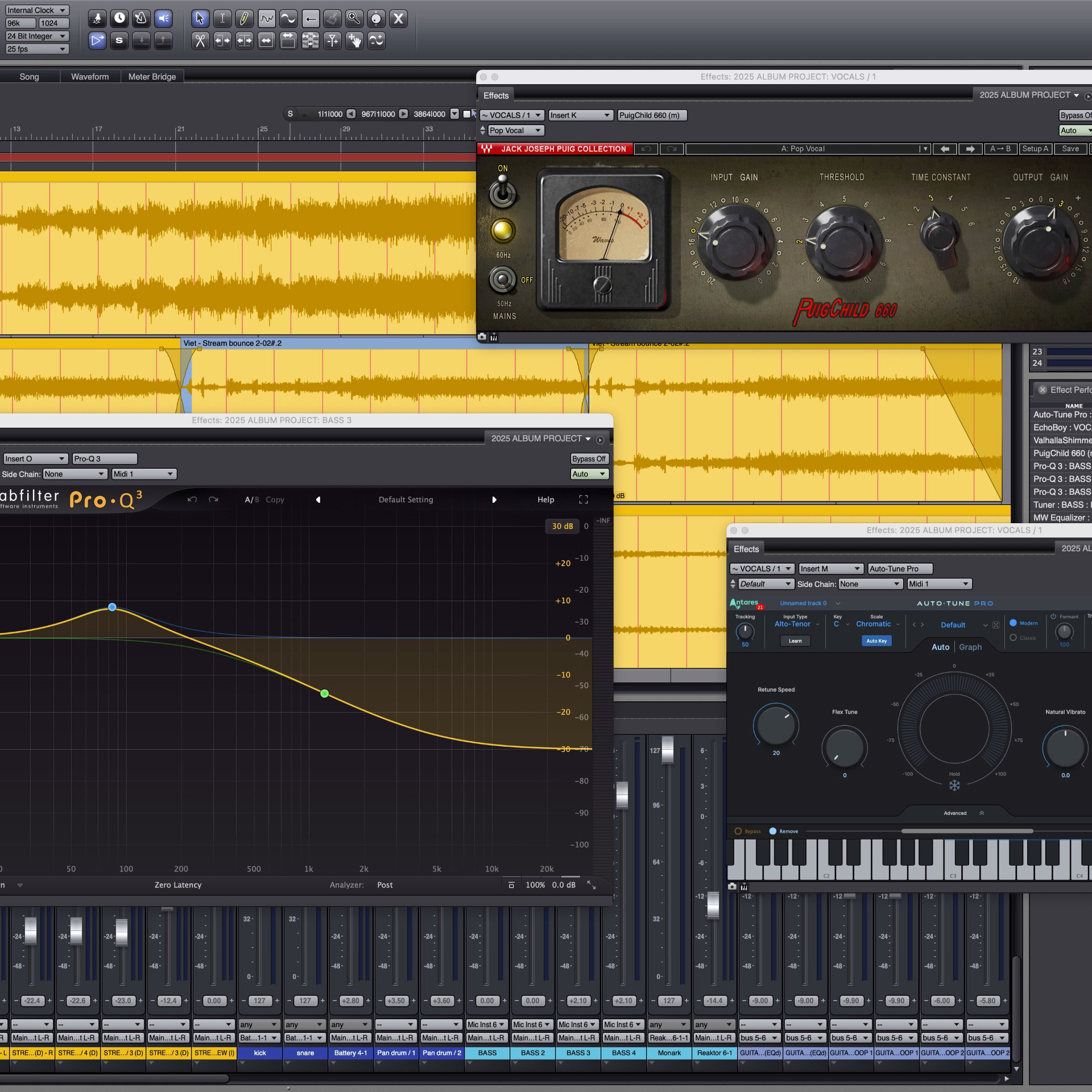Select the X mute tool

pos(399,19)
